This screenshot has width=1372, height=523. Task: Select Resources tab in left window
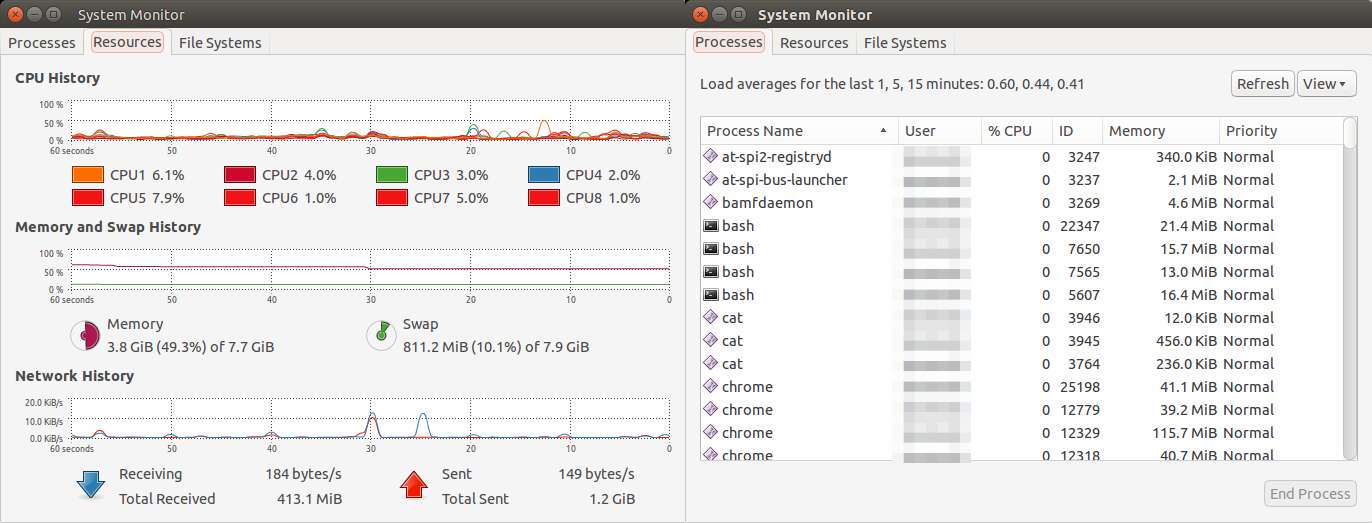click(127, 42)
